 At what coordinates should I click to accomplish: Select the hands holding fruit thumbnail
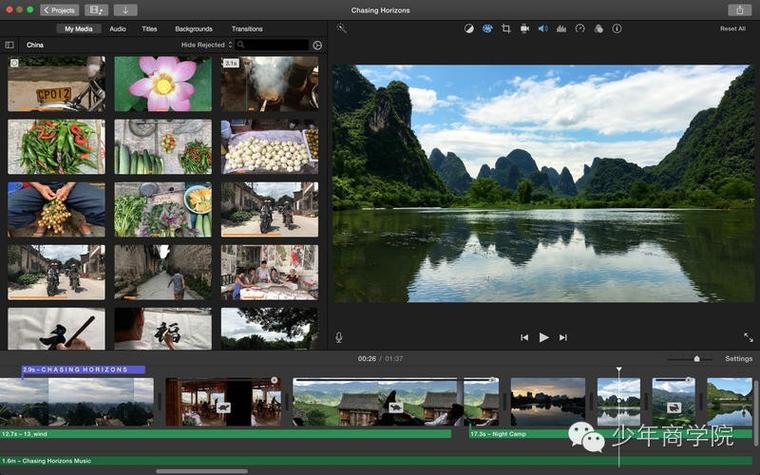[x=56, y=209]
